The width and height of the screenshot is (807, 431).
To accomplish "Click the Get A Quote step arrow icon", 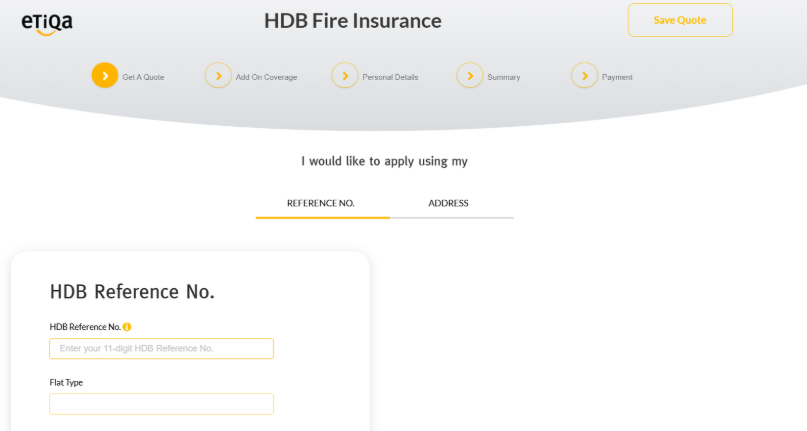I will coord(105,76).
